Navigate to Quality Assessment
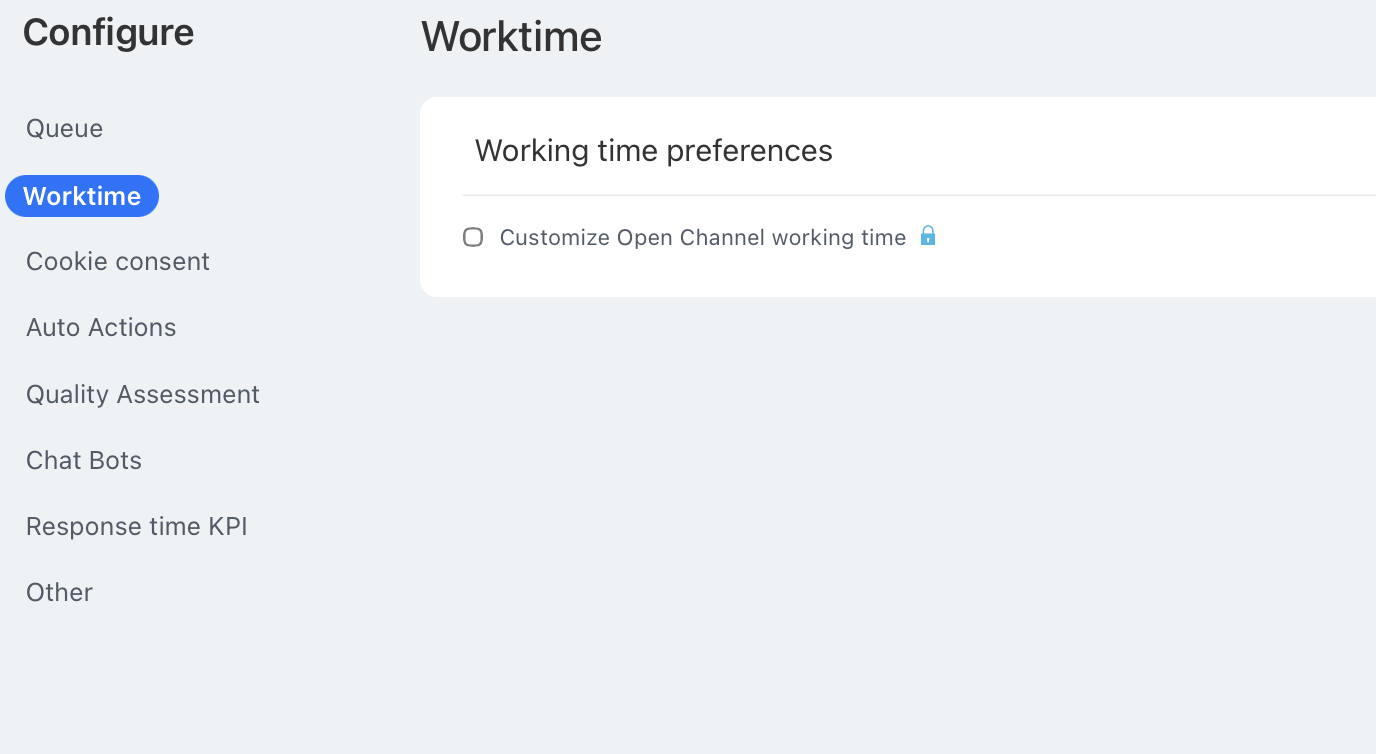 [143, 395]
